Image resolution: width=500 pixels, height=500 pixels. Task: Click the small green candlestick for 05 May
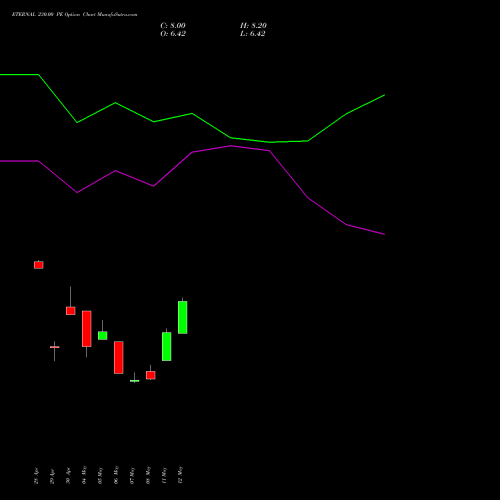(103, 335)
